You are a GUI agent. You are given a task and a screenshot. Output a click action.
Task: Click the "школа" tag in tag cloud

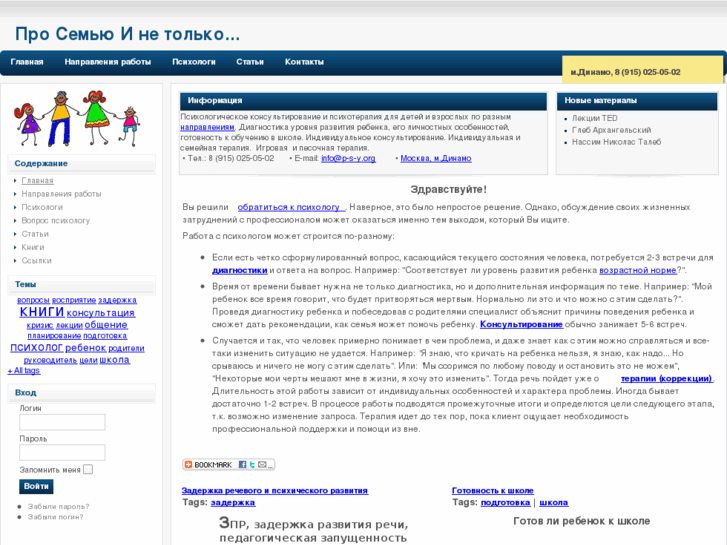115,359
